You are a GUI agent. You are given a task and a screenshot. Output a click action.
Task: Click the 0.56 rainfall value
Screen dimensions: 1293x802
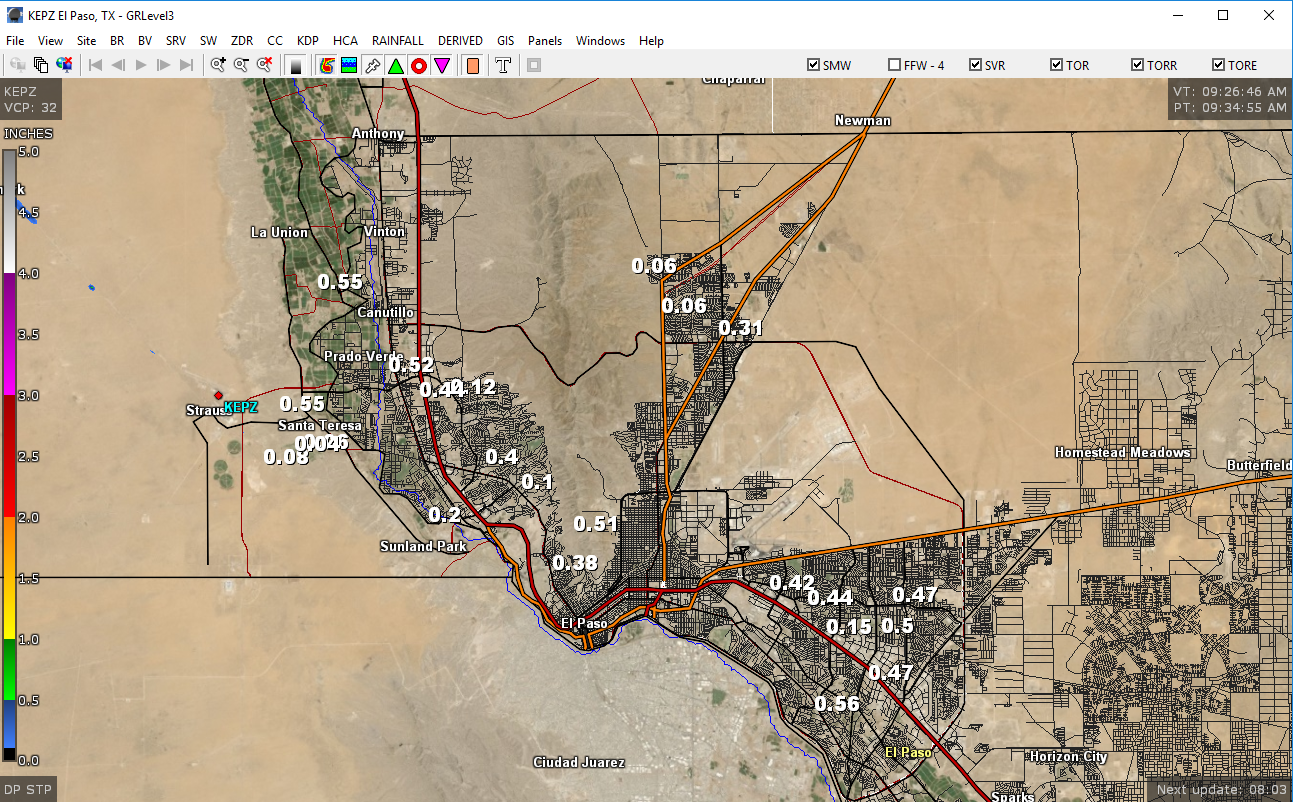point(837,704)
